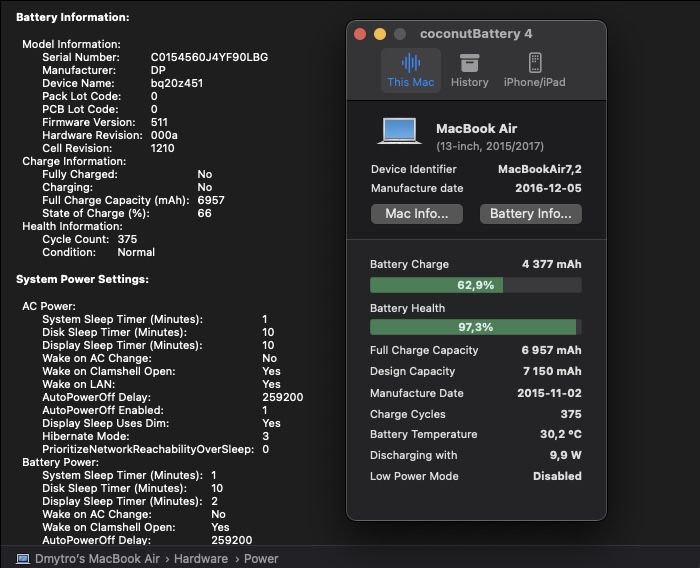Select Condition value Normal

click(x=136, y=252)
